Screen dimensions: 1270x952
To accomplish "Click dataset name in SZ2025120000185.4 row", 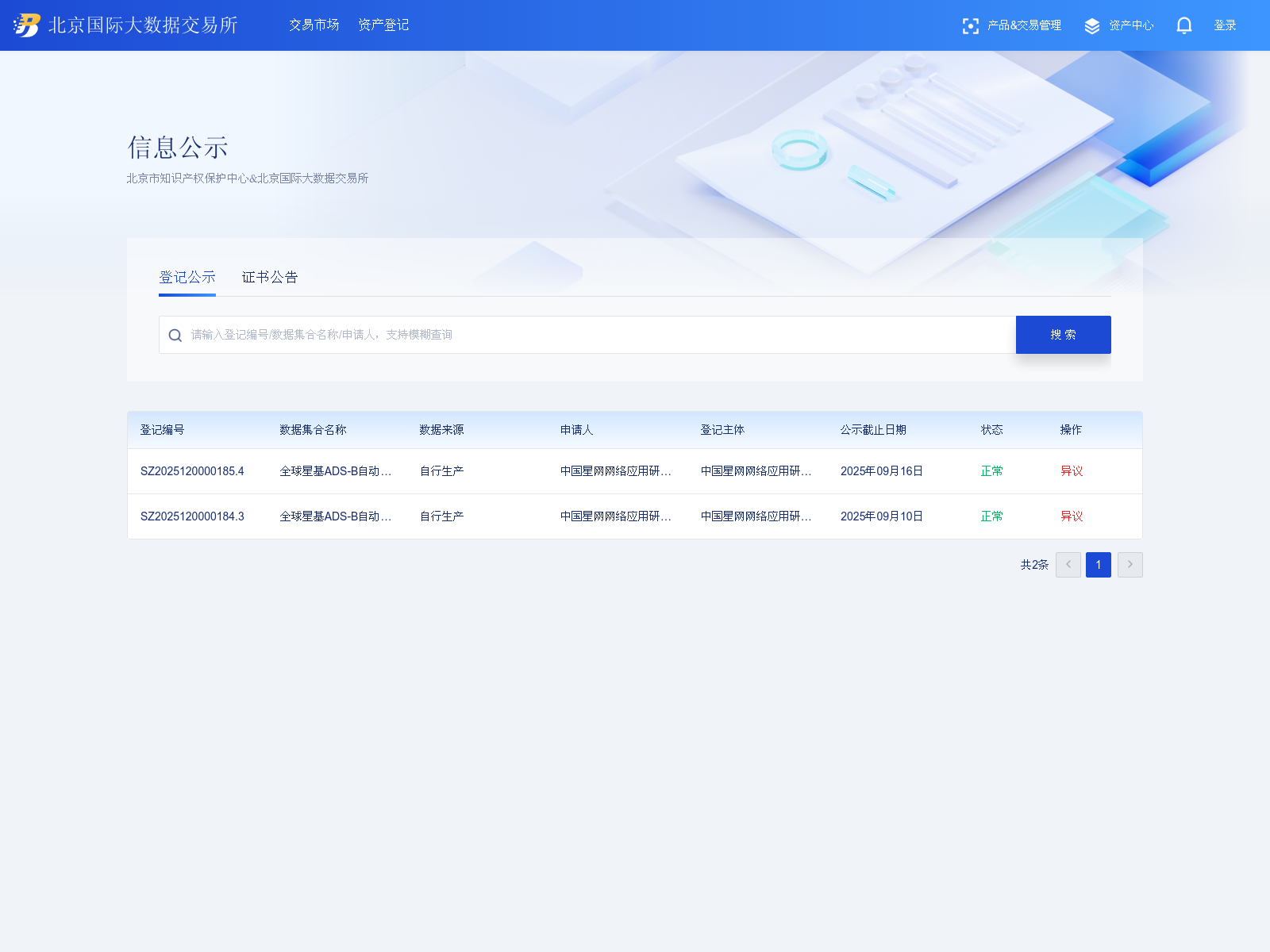I will (336, 471).
